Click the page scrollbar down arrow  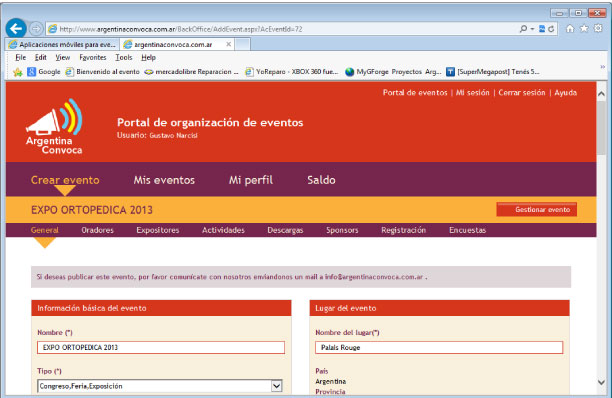tap(601, 382)
